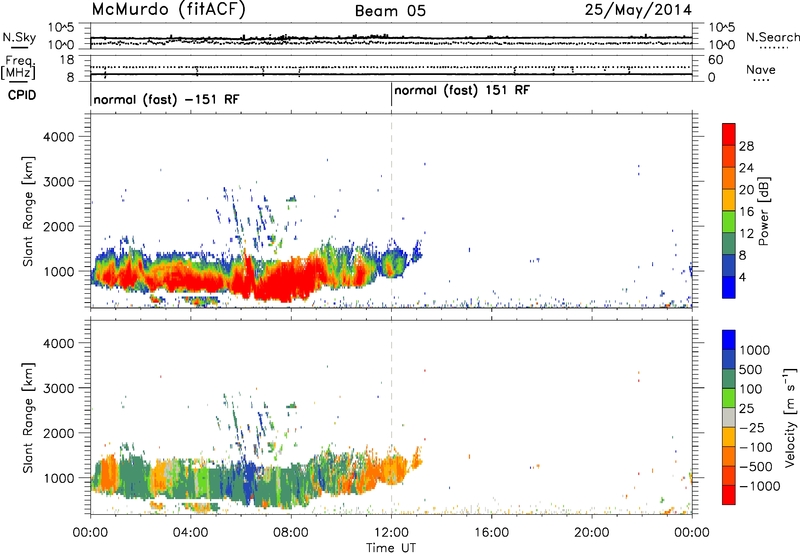Click the -500 label on the velocity colorbar

point(755,467)
